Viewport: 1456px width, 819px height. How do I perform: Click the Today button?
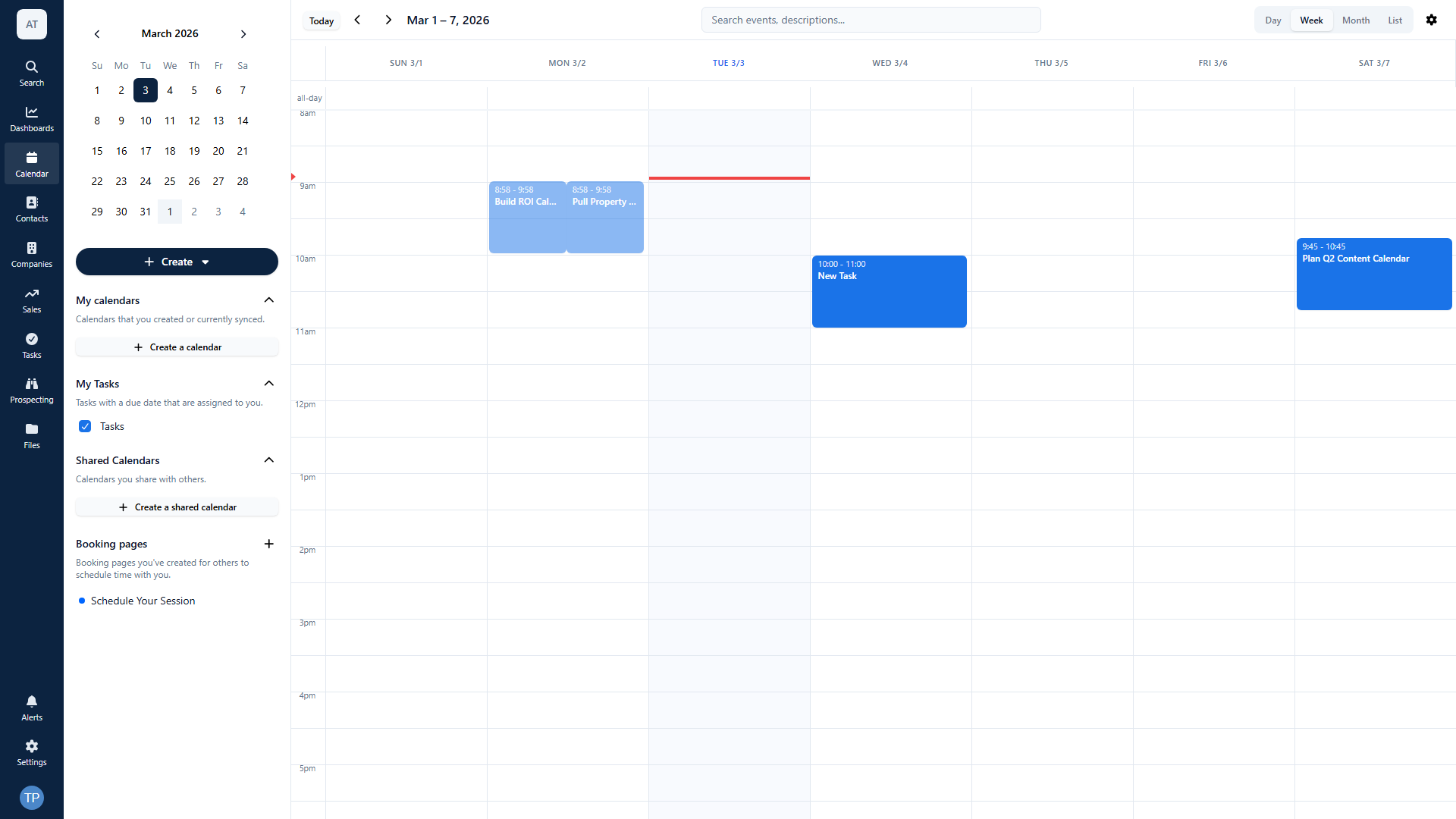[x=322, y=20]
